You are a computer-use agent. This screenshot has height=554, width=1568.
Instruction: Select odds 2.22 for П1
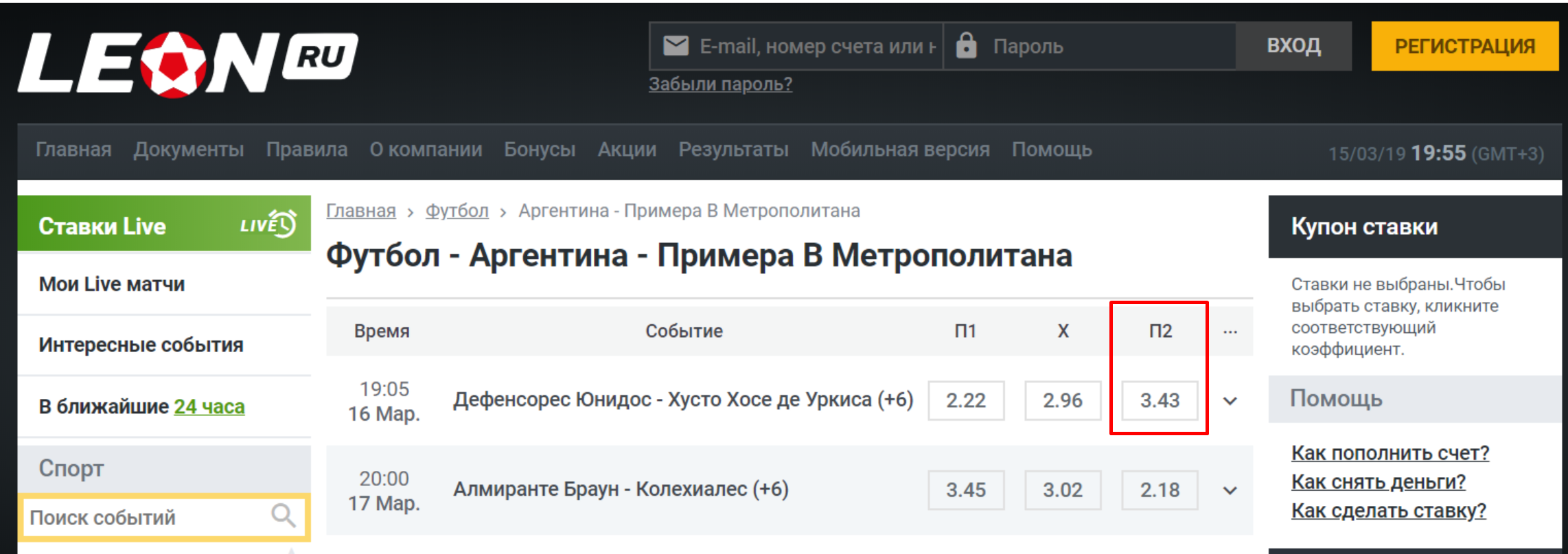(x=965, y=400)
